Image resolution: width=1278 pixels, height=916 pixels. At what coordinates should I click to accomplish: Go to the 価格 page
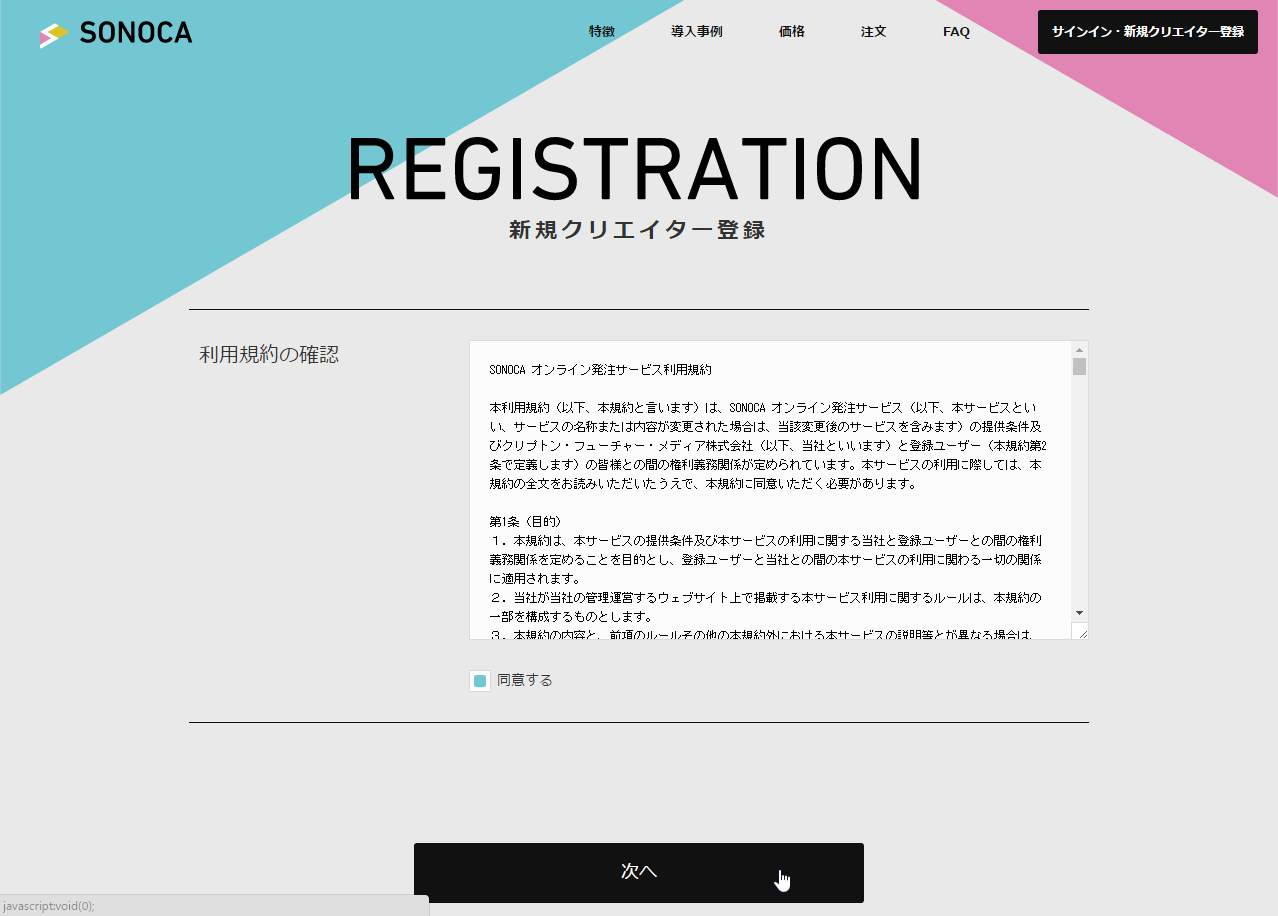coord(792,32)
